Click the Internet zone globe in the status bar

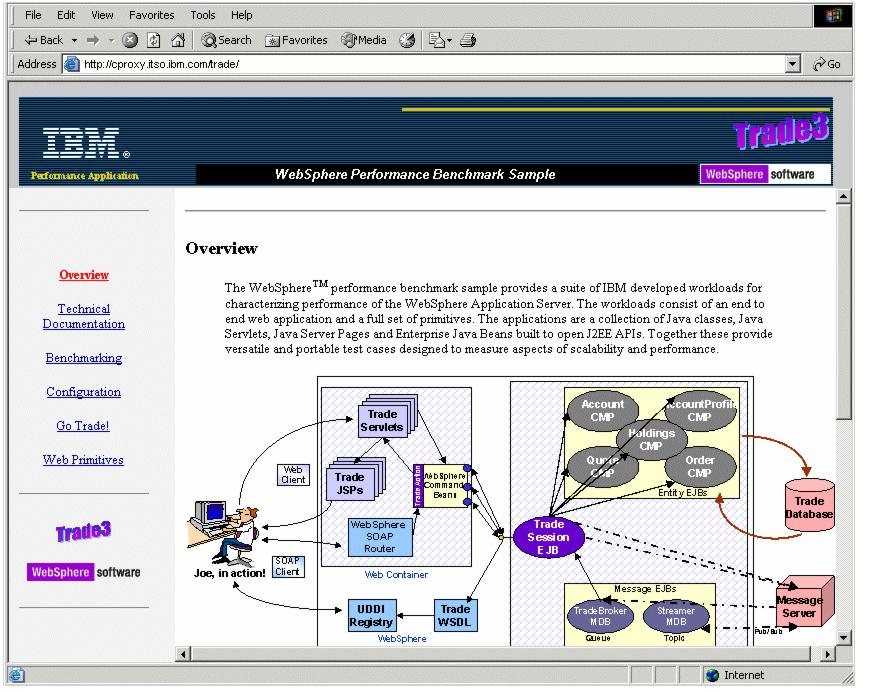(x=712, y=675)
